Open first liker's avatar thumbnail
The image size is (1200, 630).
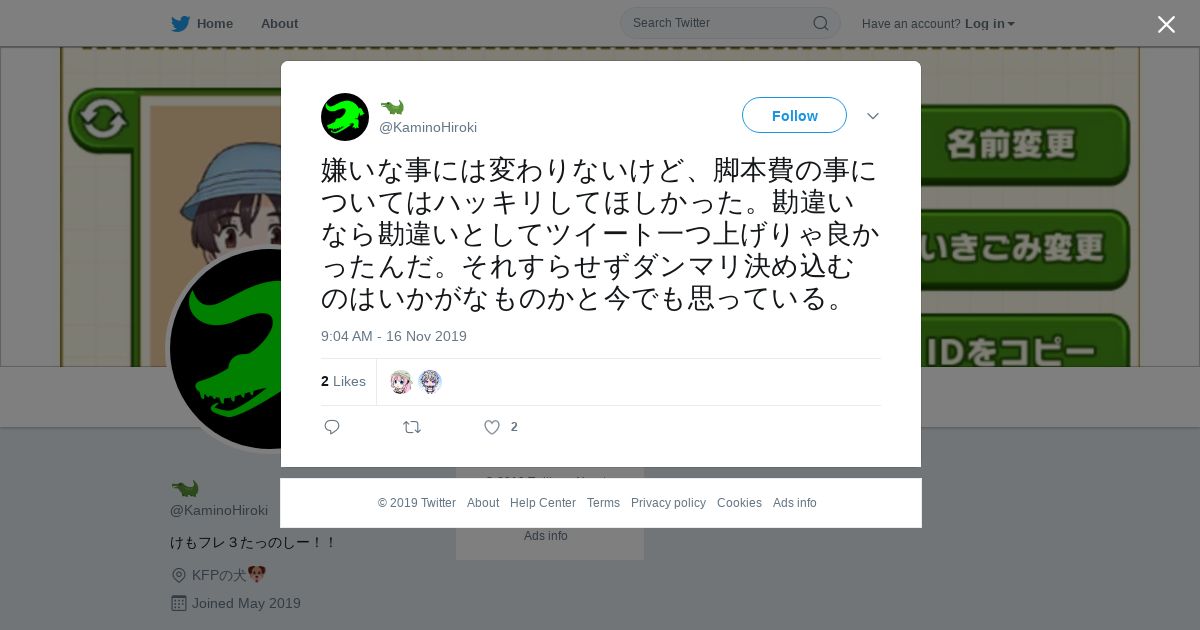pyautogui.click(x=401, y=381)
